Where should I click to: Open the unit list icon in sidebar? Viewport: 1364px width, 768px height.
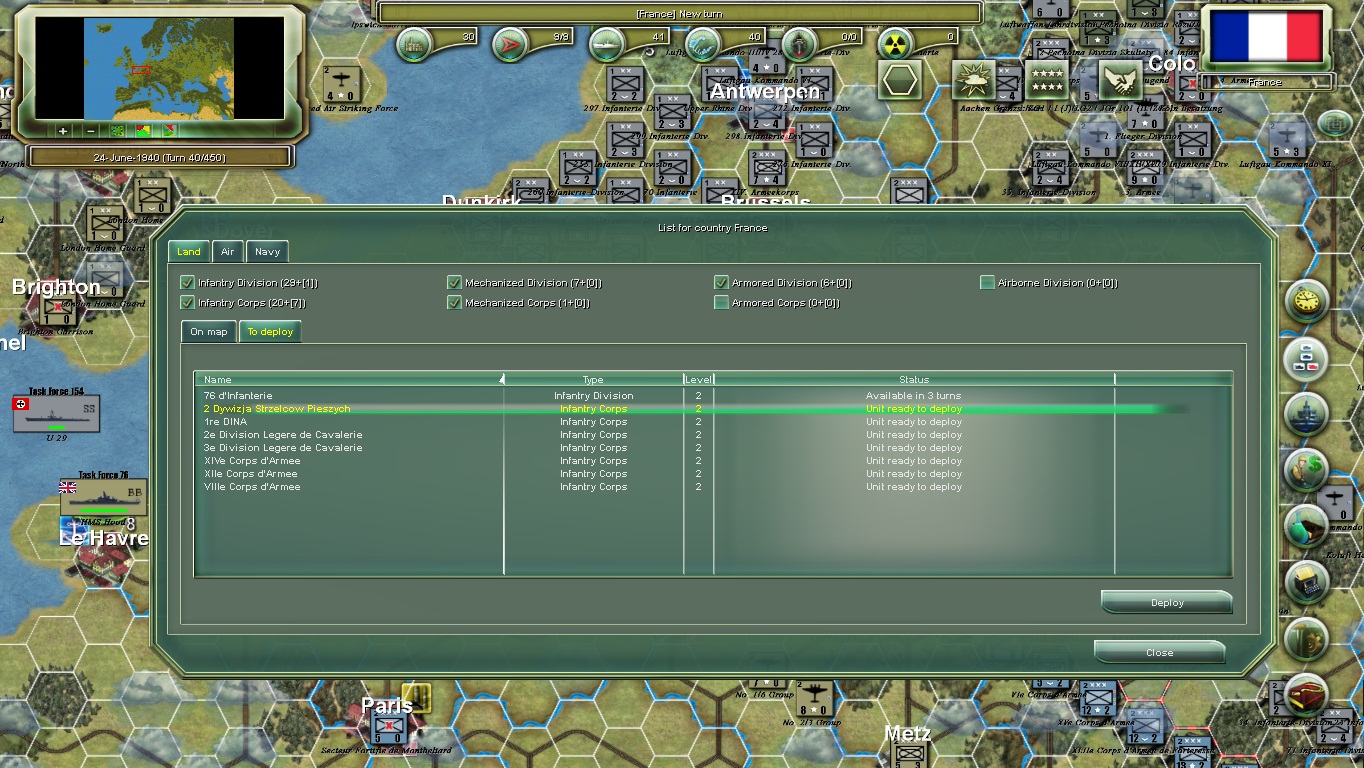[1306, 358]
